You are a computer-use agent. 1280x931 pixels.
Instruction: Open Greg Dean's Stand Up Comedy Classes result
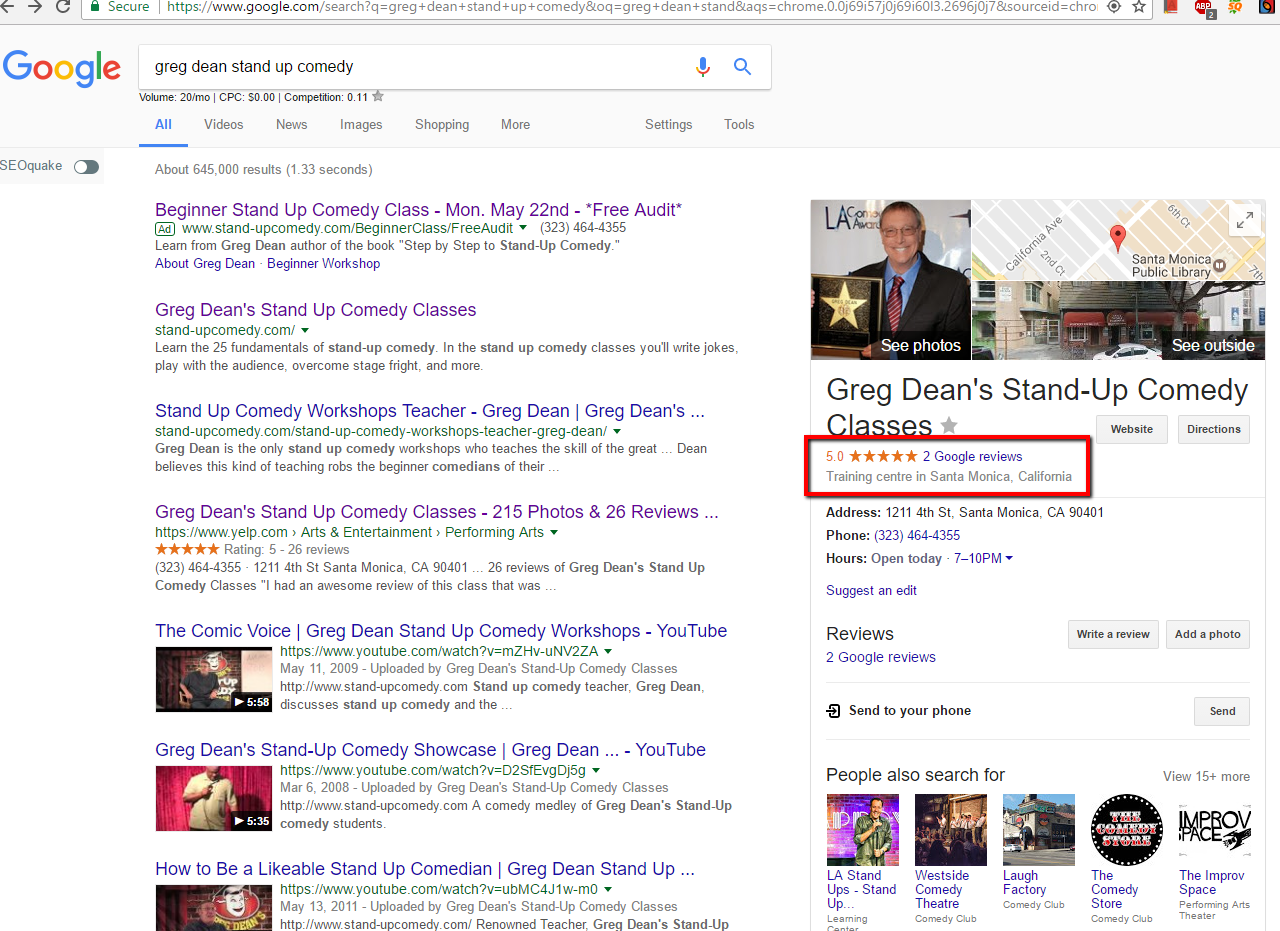click(x=315, y=310)
